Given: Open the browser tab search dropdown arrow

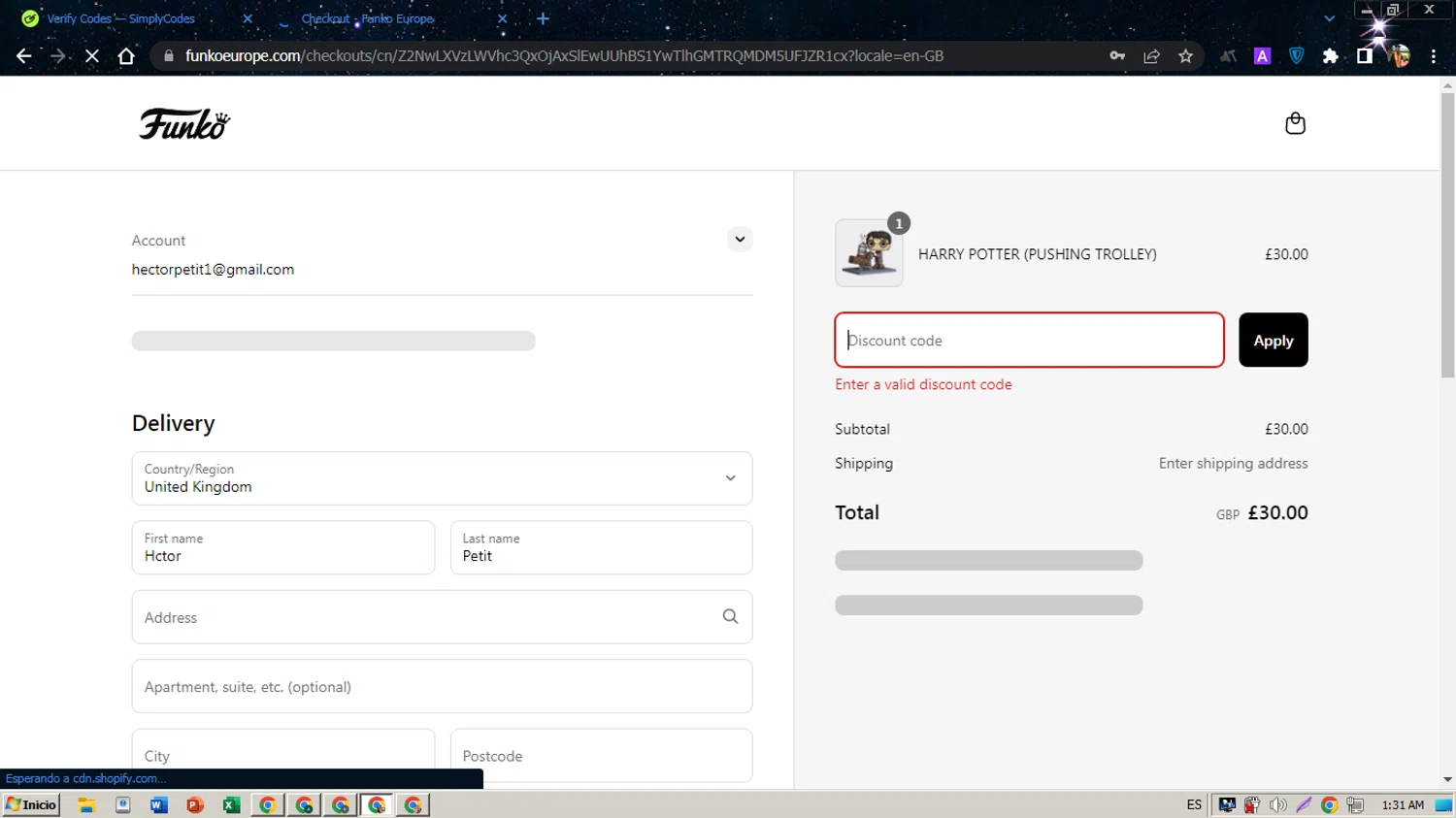Looking at the screenshot, I should (1329, 18).
